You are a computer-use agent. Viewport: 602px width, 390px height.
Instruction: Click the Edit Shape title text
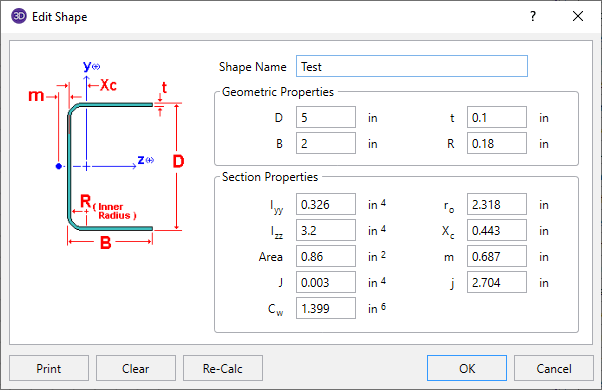pyautogui.click(x=60, y=17)
